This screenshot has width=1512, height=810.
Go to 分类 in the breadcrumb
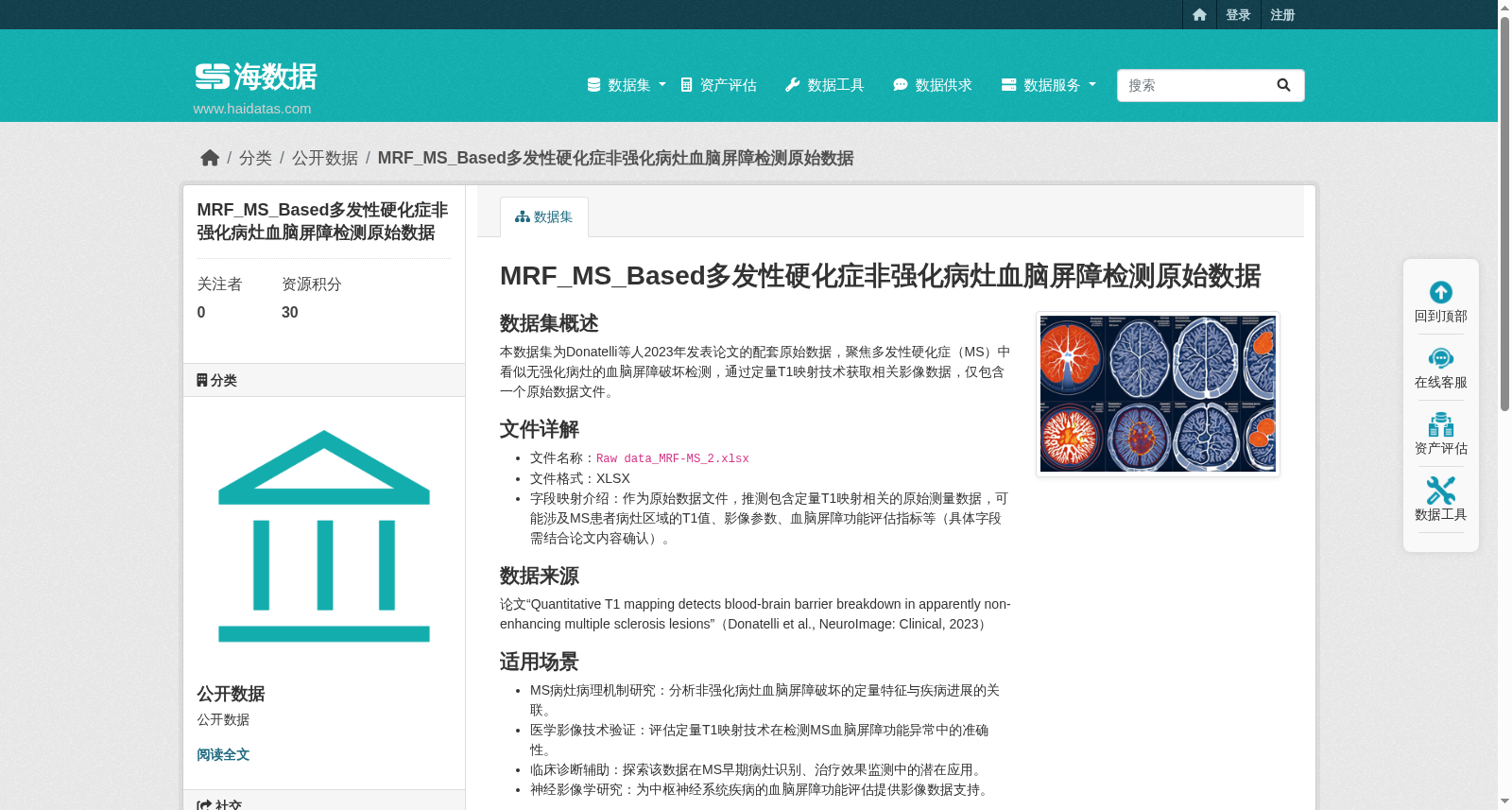click(255, 158)
